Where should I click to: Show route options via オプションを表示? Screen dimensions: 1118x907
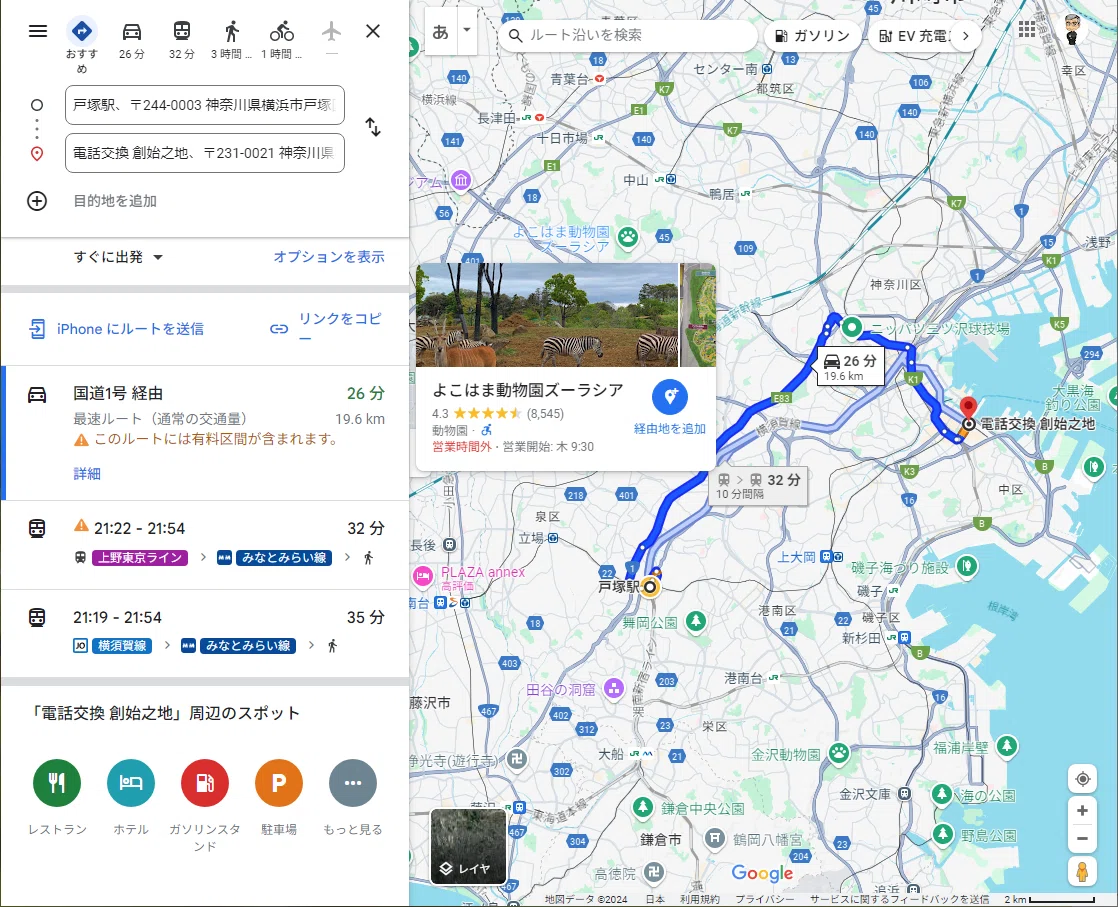click(x=329, y=257)
